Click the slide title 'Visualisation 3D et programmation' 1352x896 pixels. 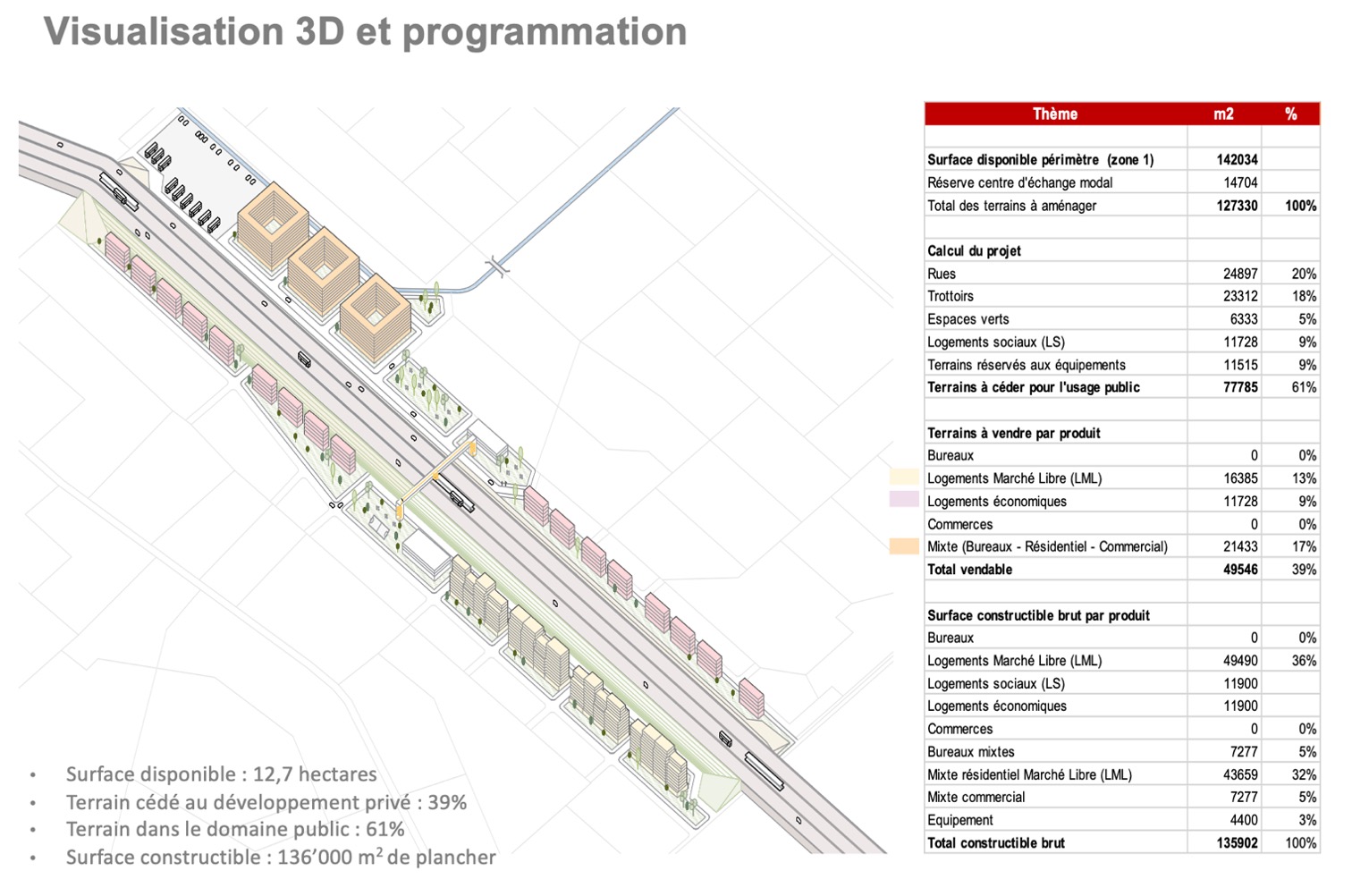366,31
